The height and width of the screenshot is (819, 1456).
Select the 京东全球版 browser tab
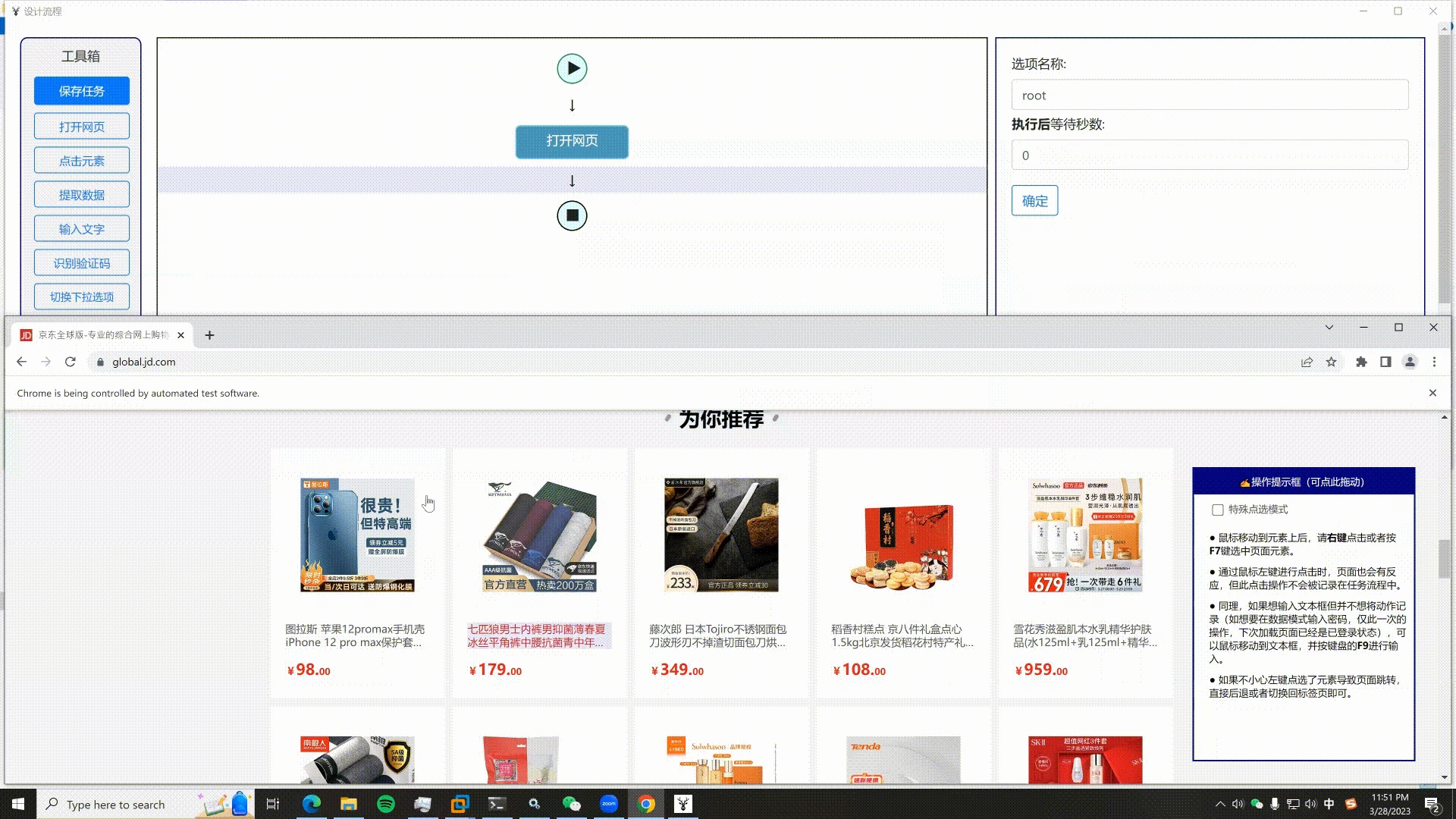[100, 334]
